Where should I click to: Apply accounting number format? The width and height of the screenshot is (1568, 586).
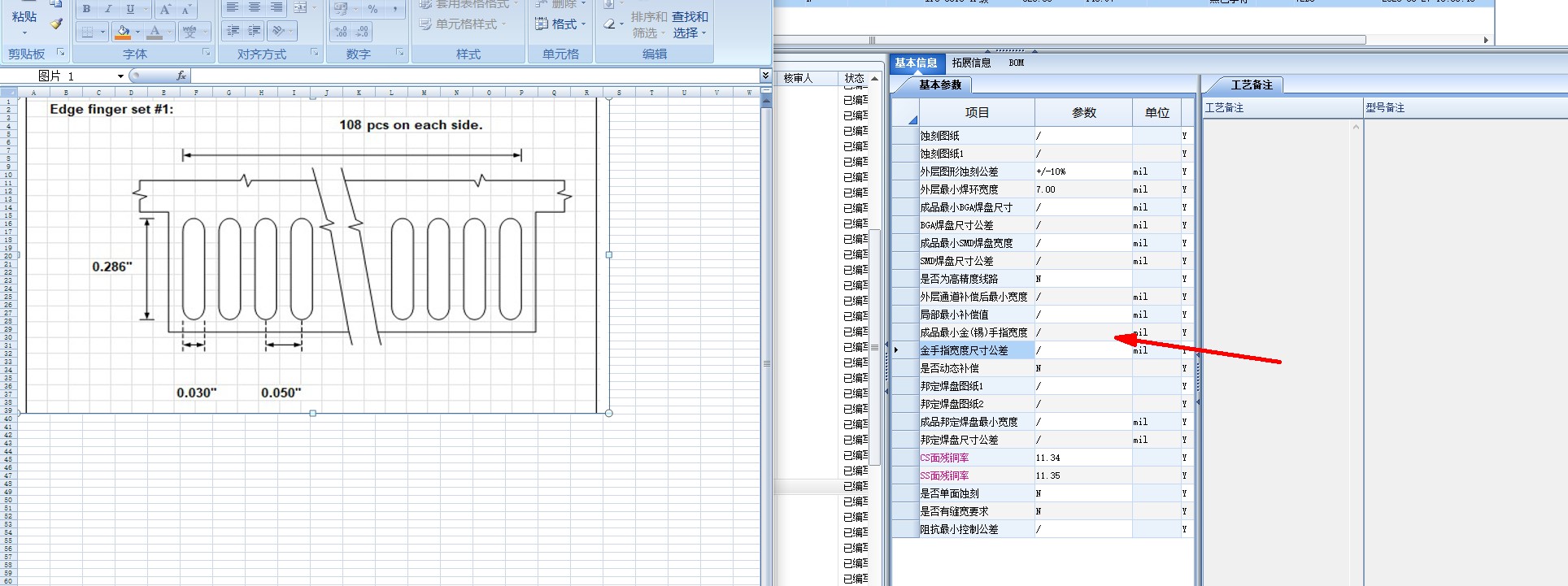click(341, 8)
